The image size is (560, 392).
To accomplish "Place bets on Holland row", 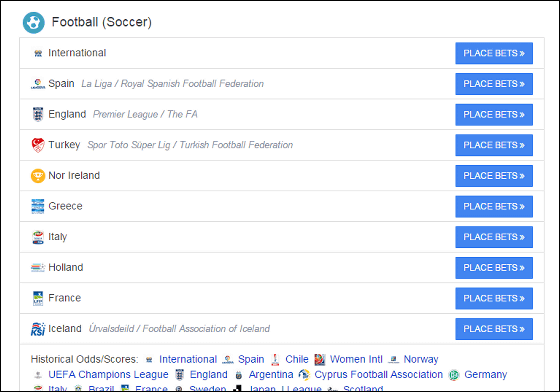I will pyautogui.click(x=494, y=268).
